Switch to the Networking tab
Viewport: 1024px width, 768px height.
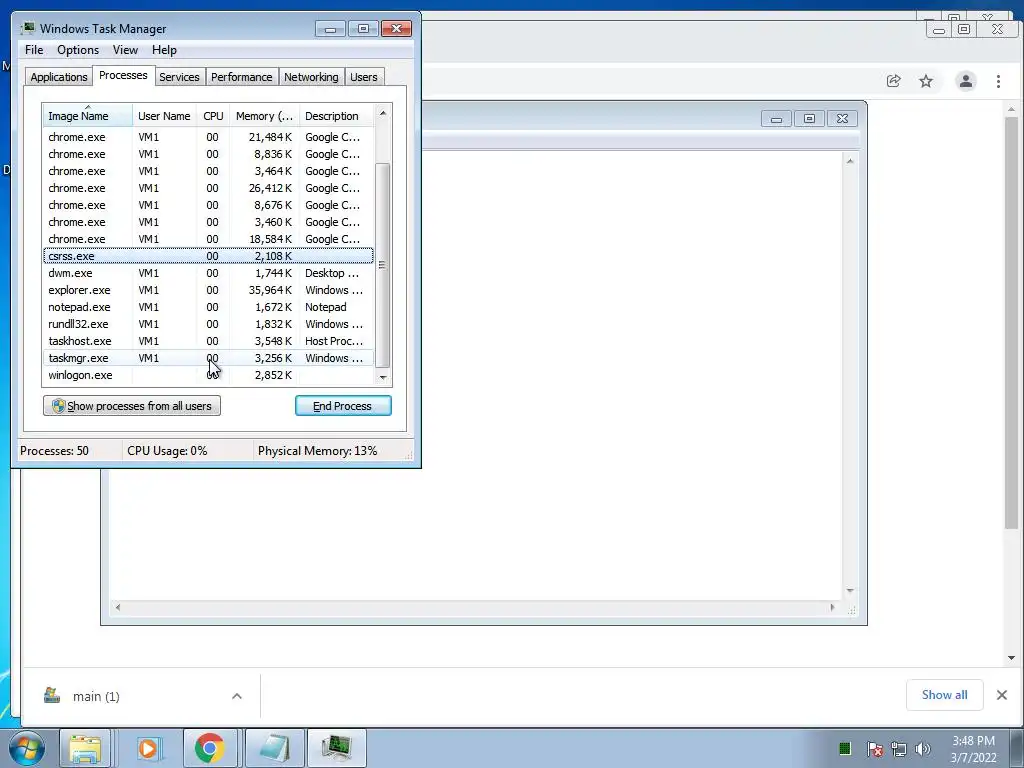coord(311,77)
